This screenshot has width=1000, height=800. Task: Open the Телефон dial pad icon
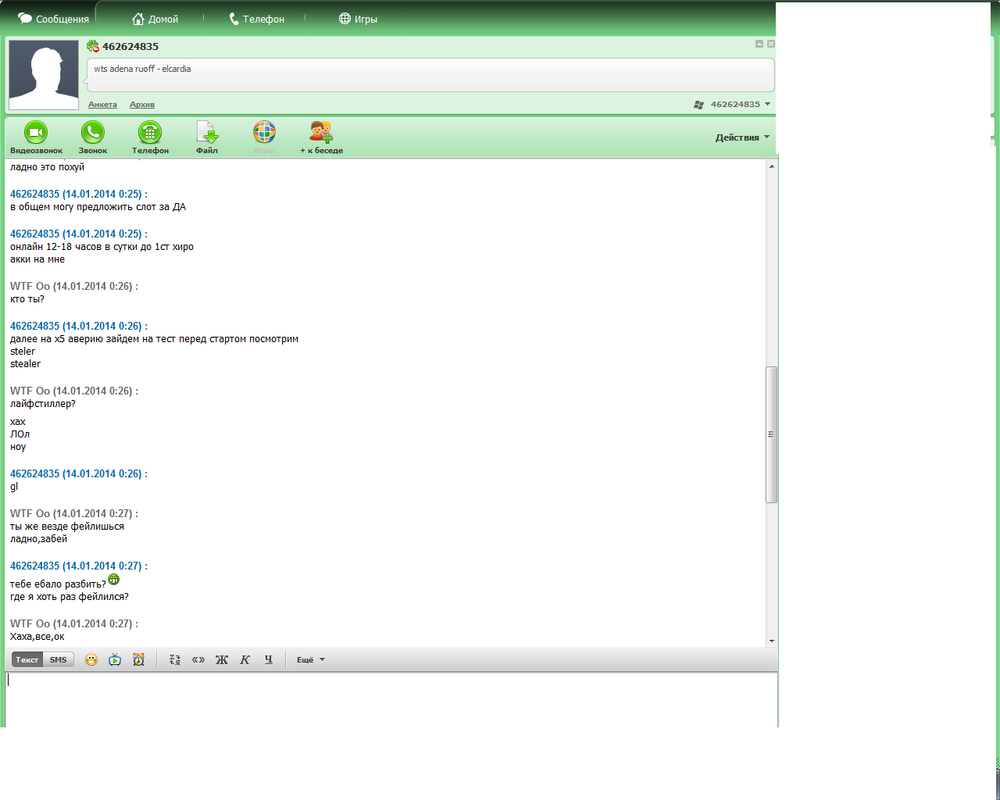(x=150, y=132)
